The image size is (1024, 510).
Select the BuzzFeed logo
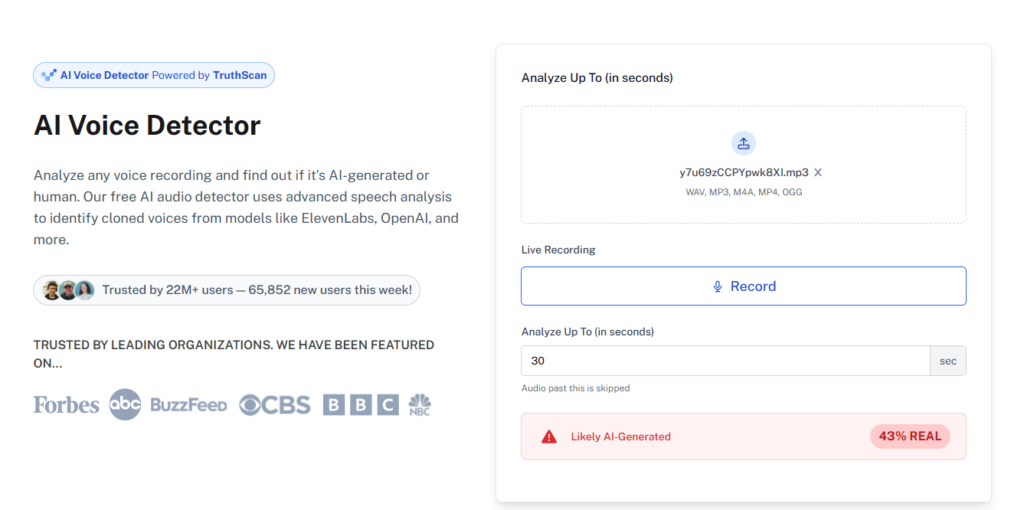189,405
